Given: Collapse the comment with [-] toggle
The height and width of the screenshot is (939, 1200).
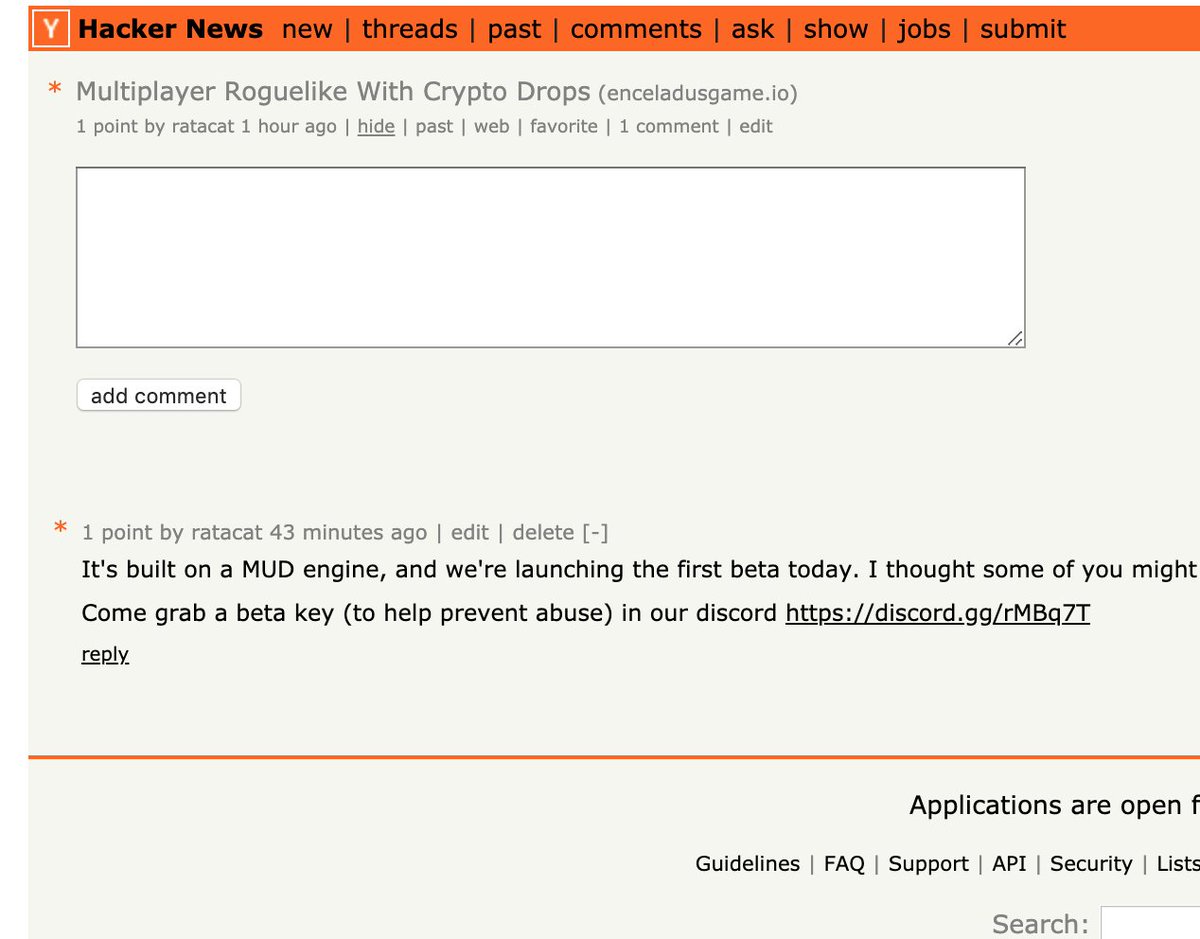Looking at the screenshot, I should [x=595, y=532].
